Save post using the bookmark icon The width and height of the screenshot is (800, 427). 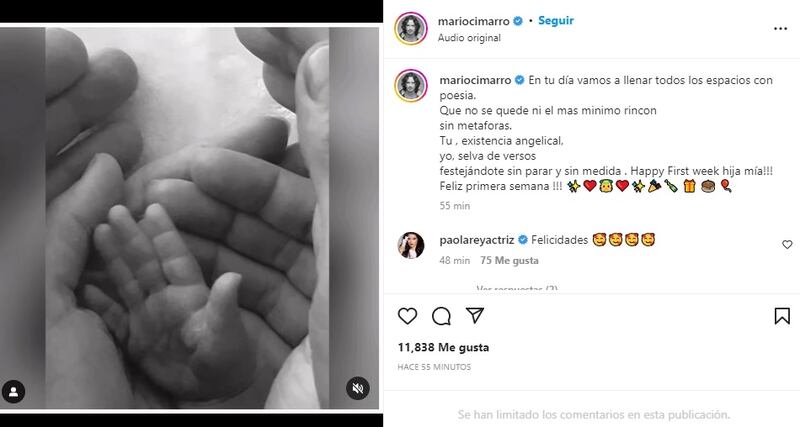782,316
